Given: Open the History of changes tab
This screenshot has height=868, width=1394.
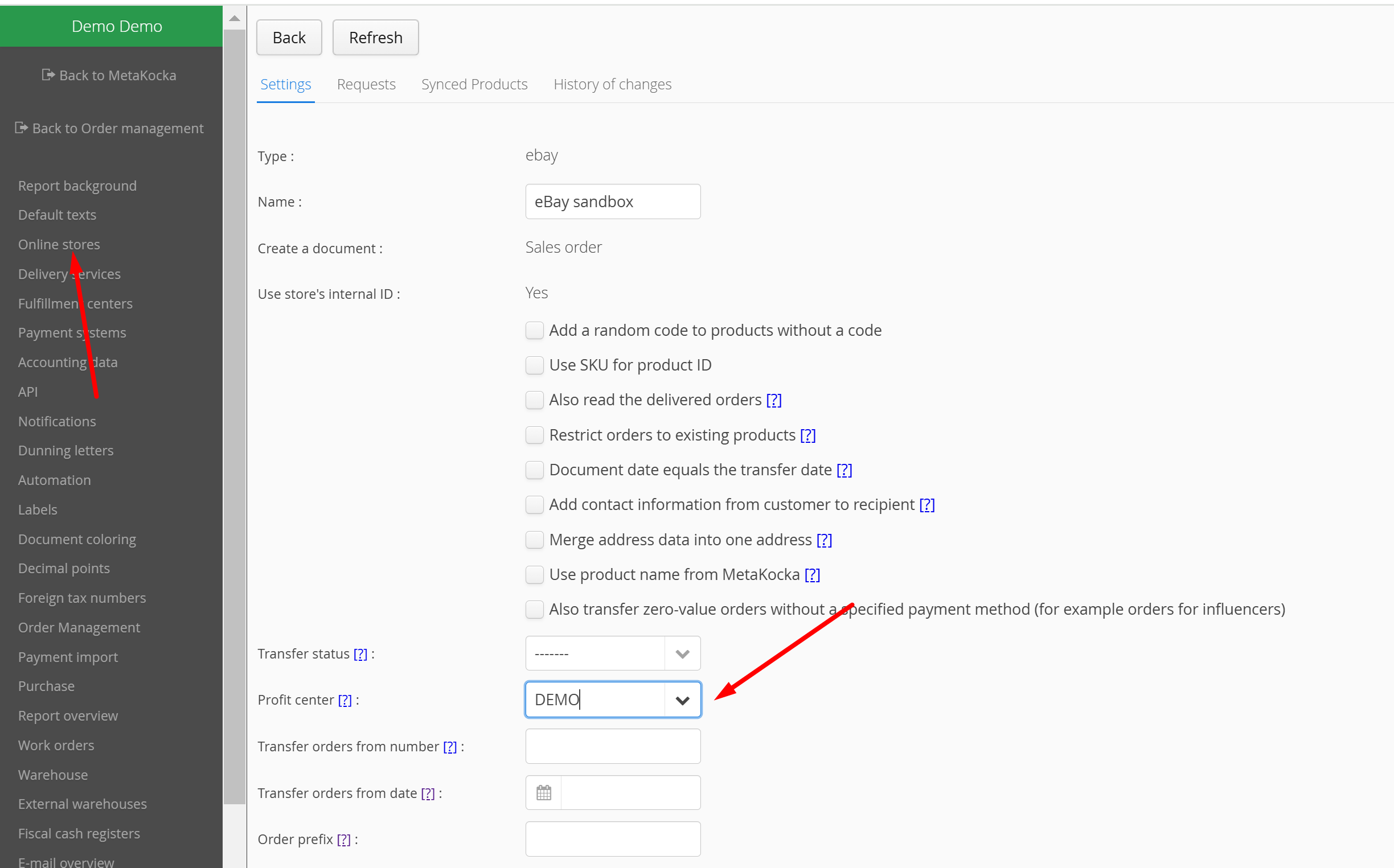Looking at the screenshot, I should click(612, 84).
